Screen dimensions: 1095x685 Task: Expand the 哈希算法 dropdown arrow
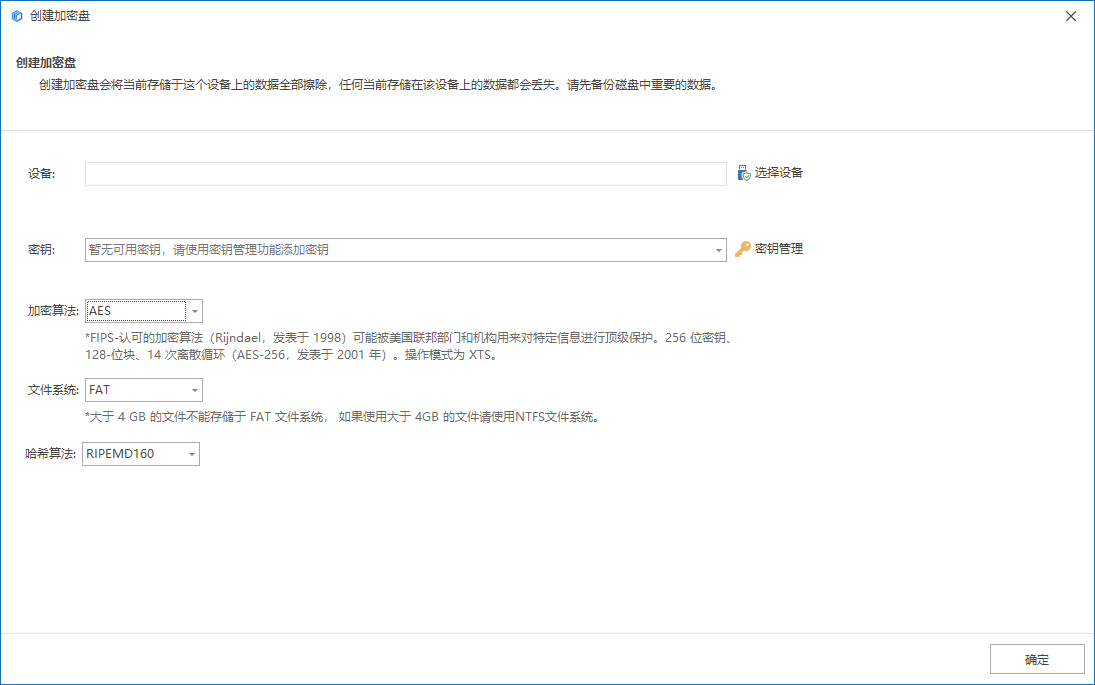point(191,454)
